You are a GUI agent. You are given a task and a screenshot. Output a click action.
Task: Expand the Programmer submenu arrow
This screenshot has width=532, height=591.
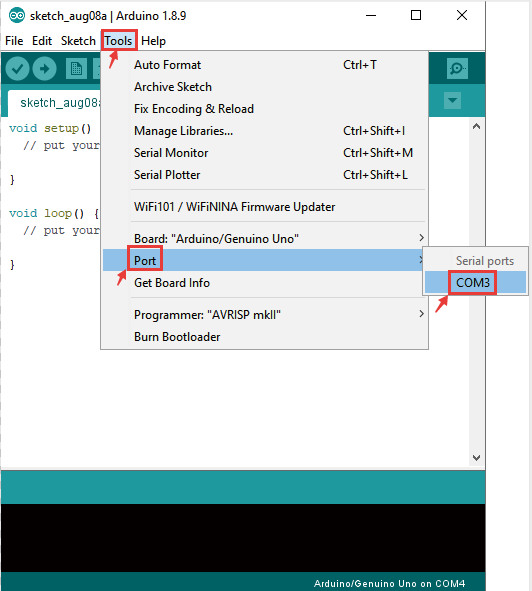(422, 314)
